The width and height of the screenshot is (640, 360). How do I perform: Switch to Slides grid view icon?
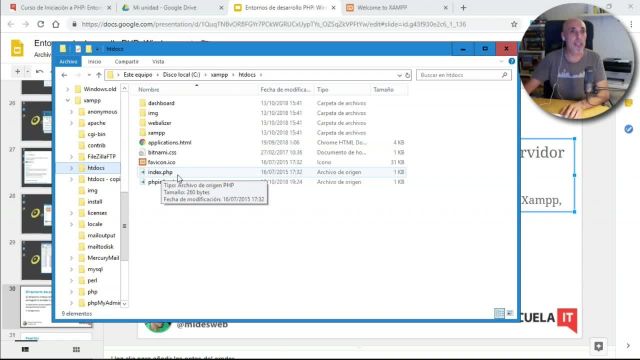pos(76,349)
